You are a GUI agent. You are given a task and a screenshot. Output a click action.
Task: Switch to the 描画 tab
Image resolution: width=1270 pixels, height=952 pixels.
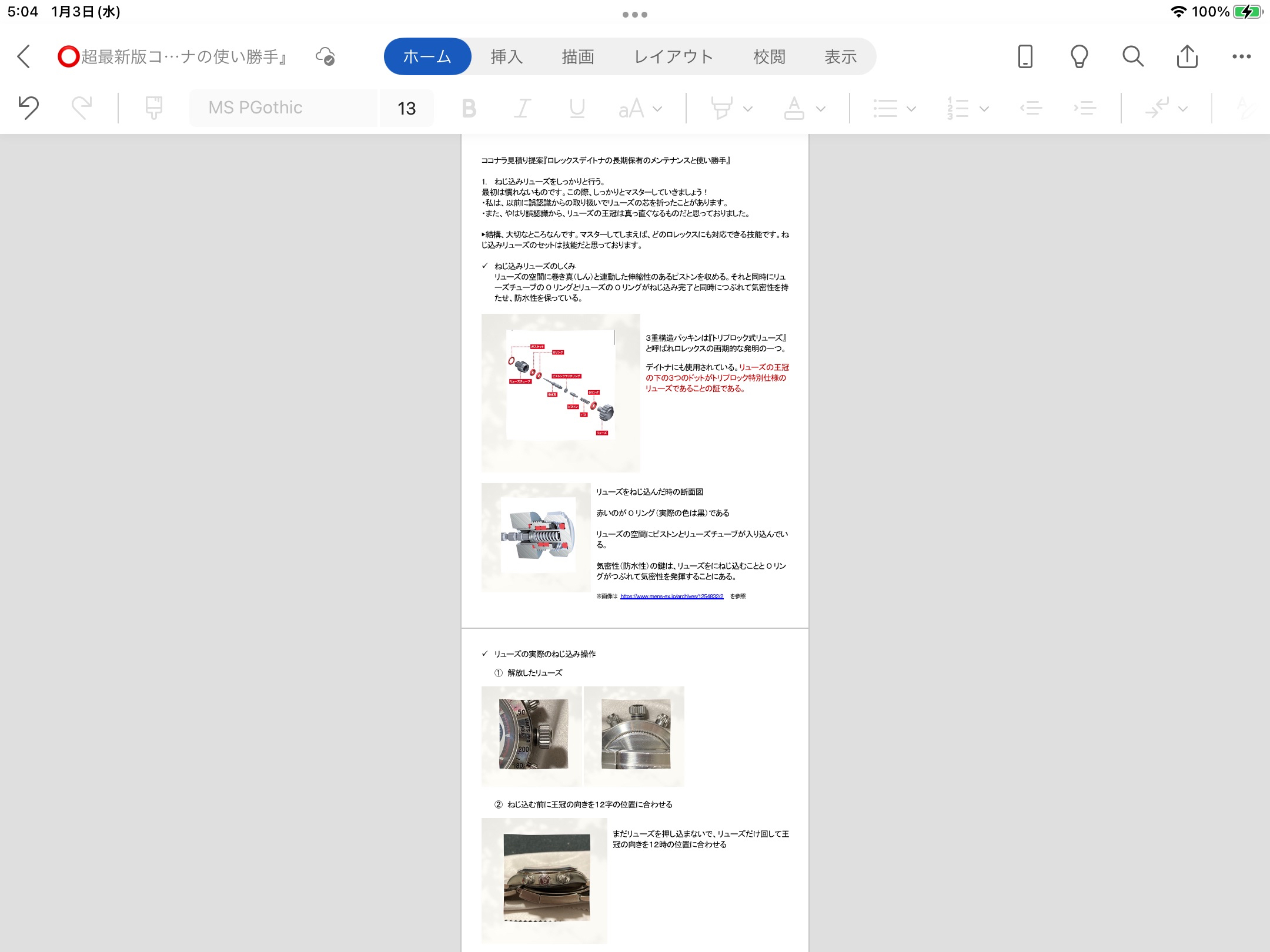pyautogui.click(x=577, y=56)
